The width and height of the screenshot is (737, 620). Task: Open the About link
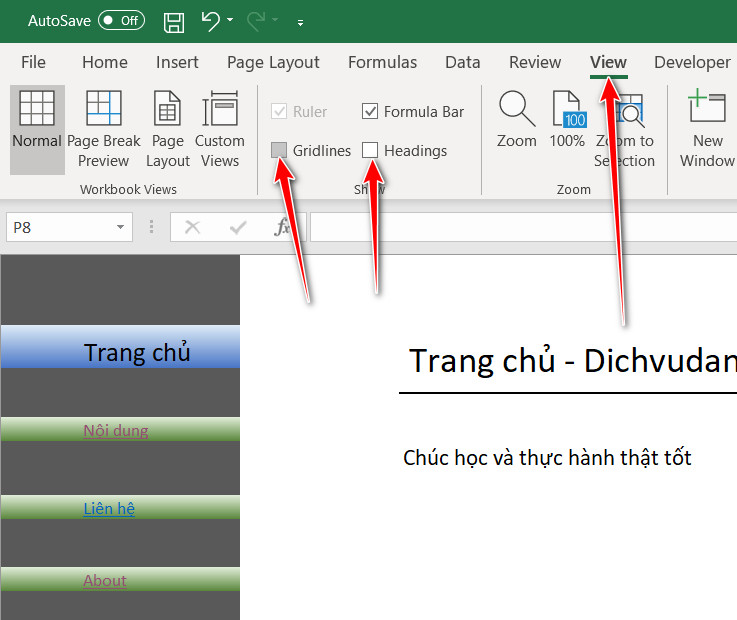[105, 581]
